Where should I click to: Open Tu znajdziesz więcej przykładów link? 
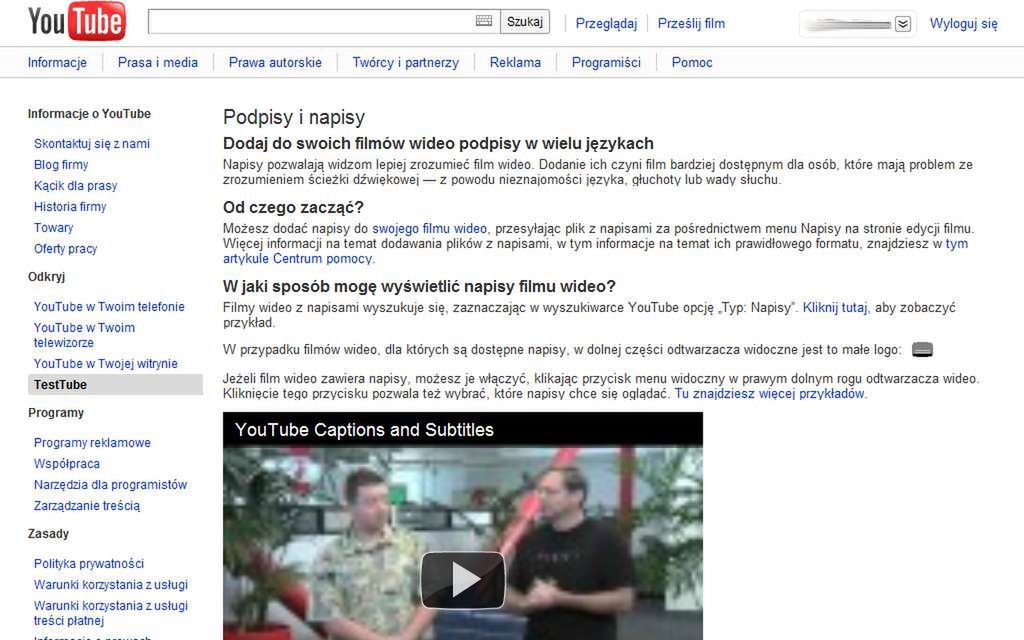pos(769,394)
